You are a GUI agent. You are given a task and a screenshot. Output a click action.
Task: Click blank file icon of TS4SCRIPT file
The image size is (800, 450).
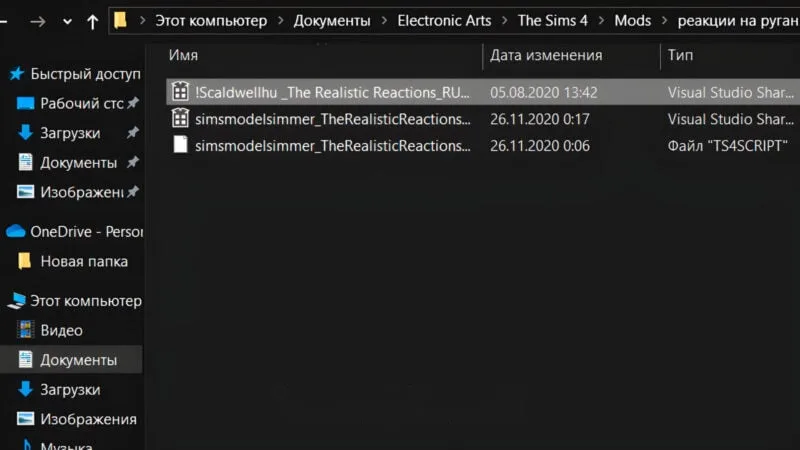[180, 144]
